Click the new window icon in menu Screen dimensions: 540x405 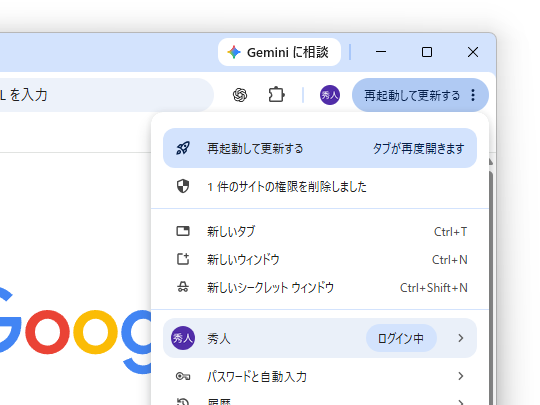coord(183,259)
